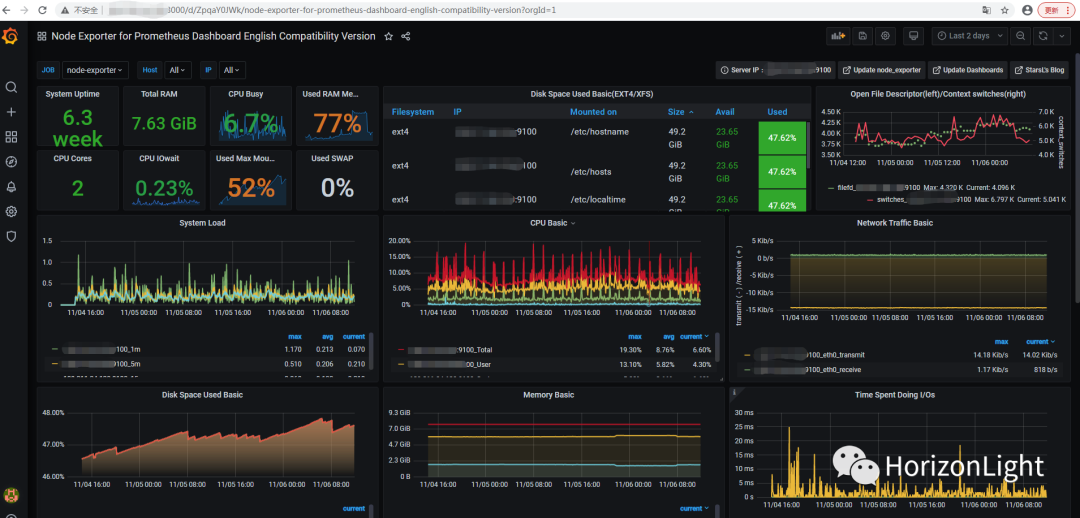Viewport: 1080px width, 518px height.
Task: Click the Add panel toolbar icon
Action: (837, 36)
